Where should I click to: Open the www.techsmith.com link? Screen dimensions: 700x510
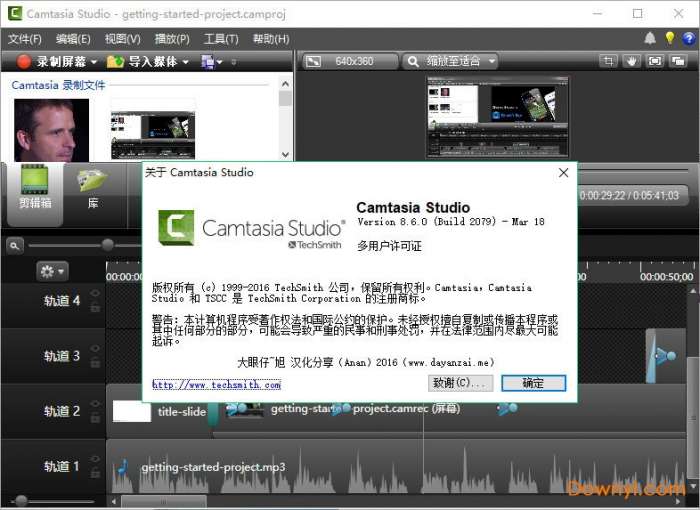[216, 384]
